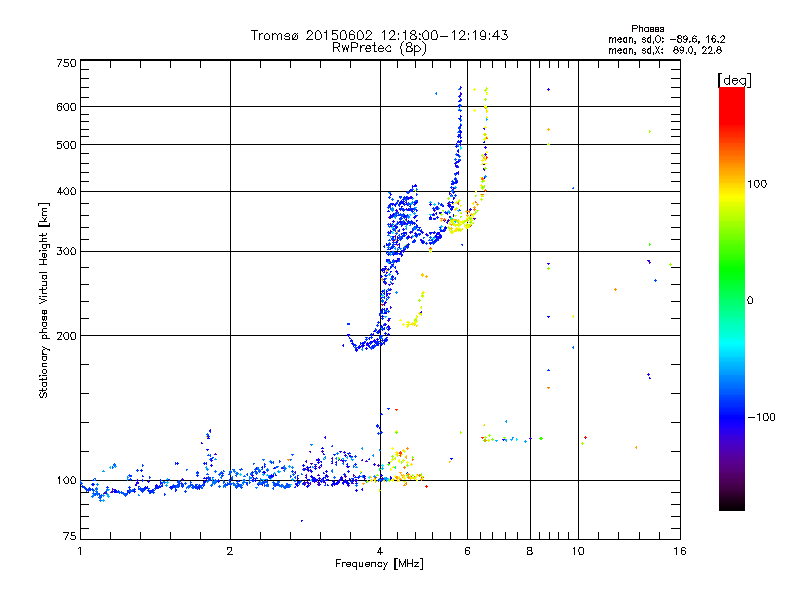This screenshot has height=600, width=800.
Task: Click the y-axis '500' tick label
Action: click(66, 145)
